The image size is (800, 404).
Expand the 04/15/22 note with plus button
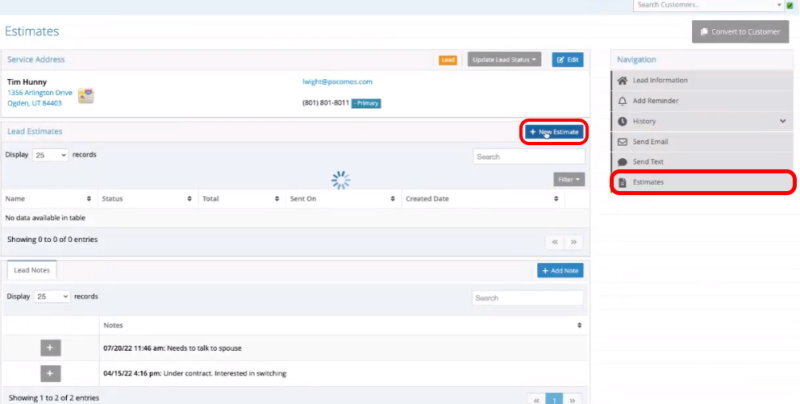pyautogui.click(x=51, y=373)
